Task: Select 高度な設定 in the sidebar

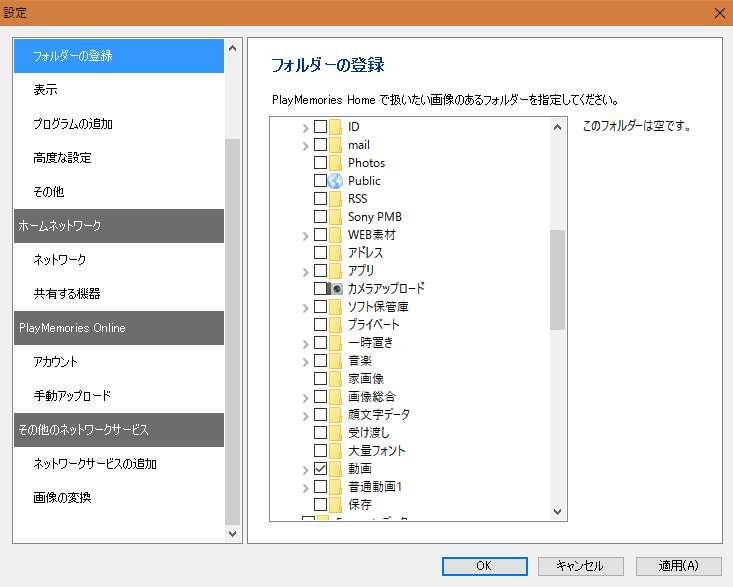Action: [119, 158]
